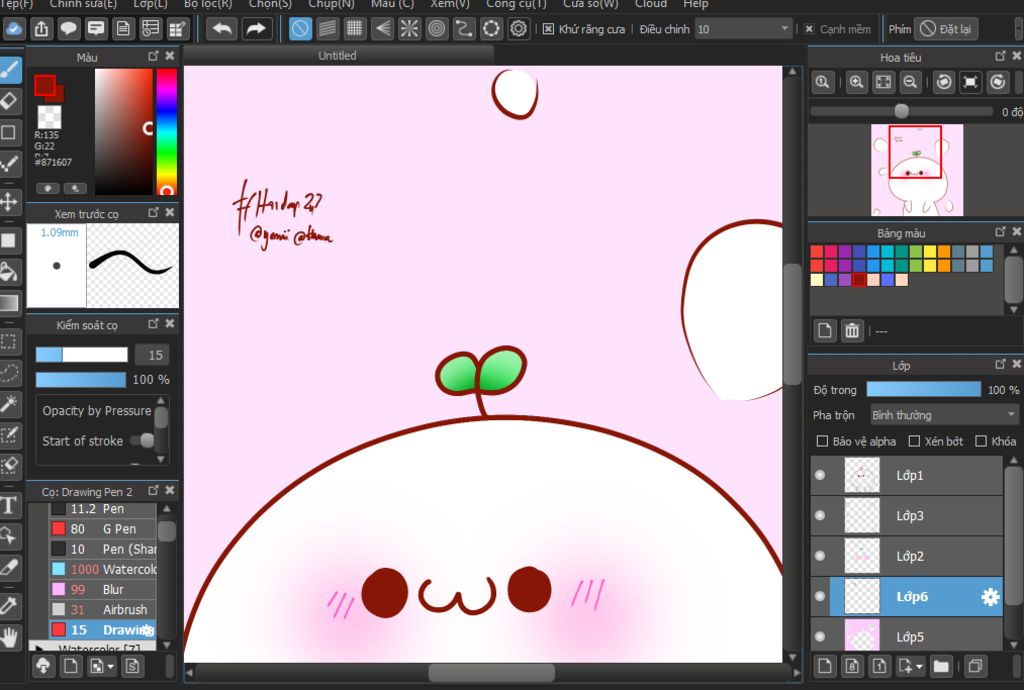Select the Airbrush brush in list
Viewport: 1024px width, 690px height.
[x=124, y=609]
